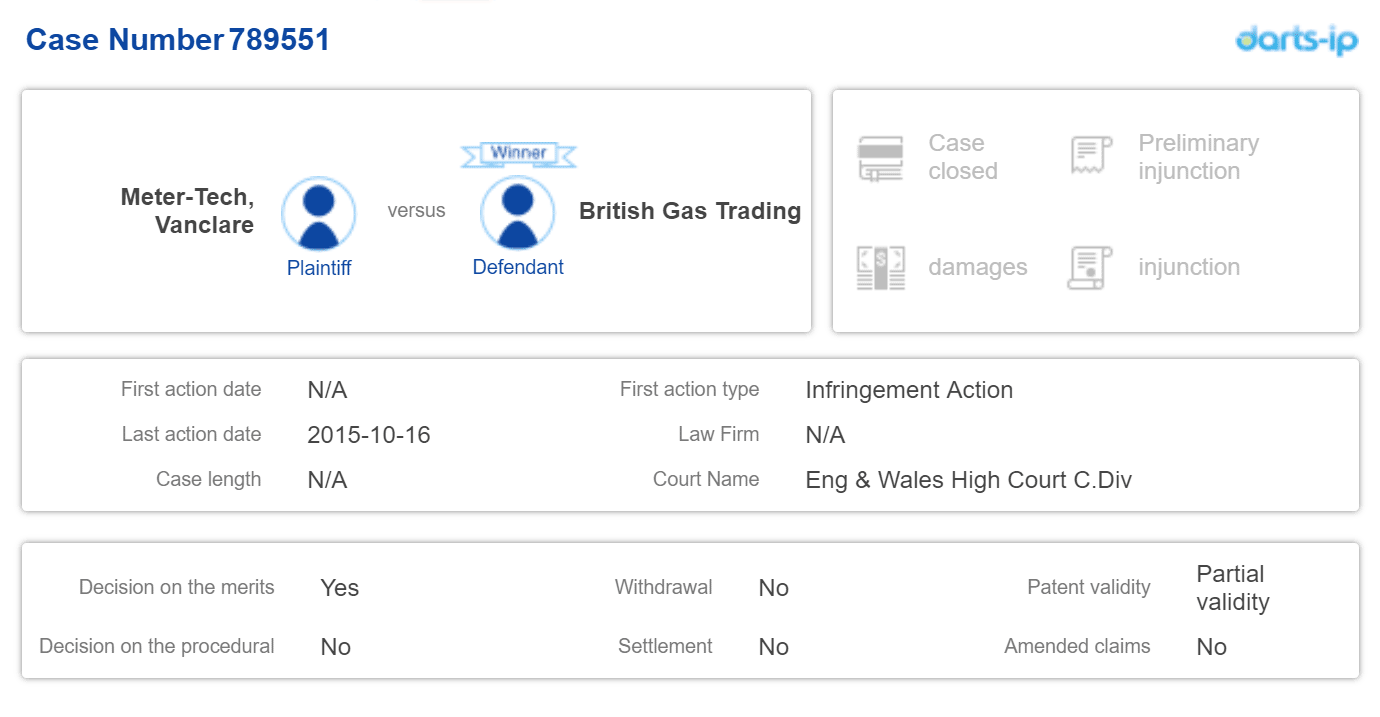This screenshot has width=1380, height=717.
Task: Open the darts-ip logo
Action: [x=1297, y=39]
